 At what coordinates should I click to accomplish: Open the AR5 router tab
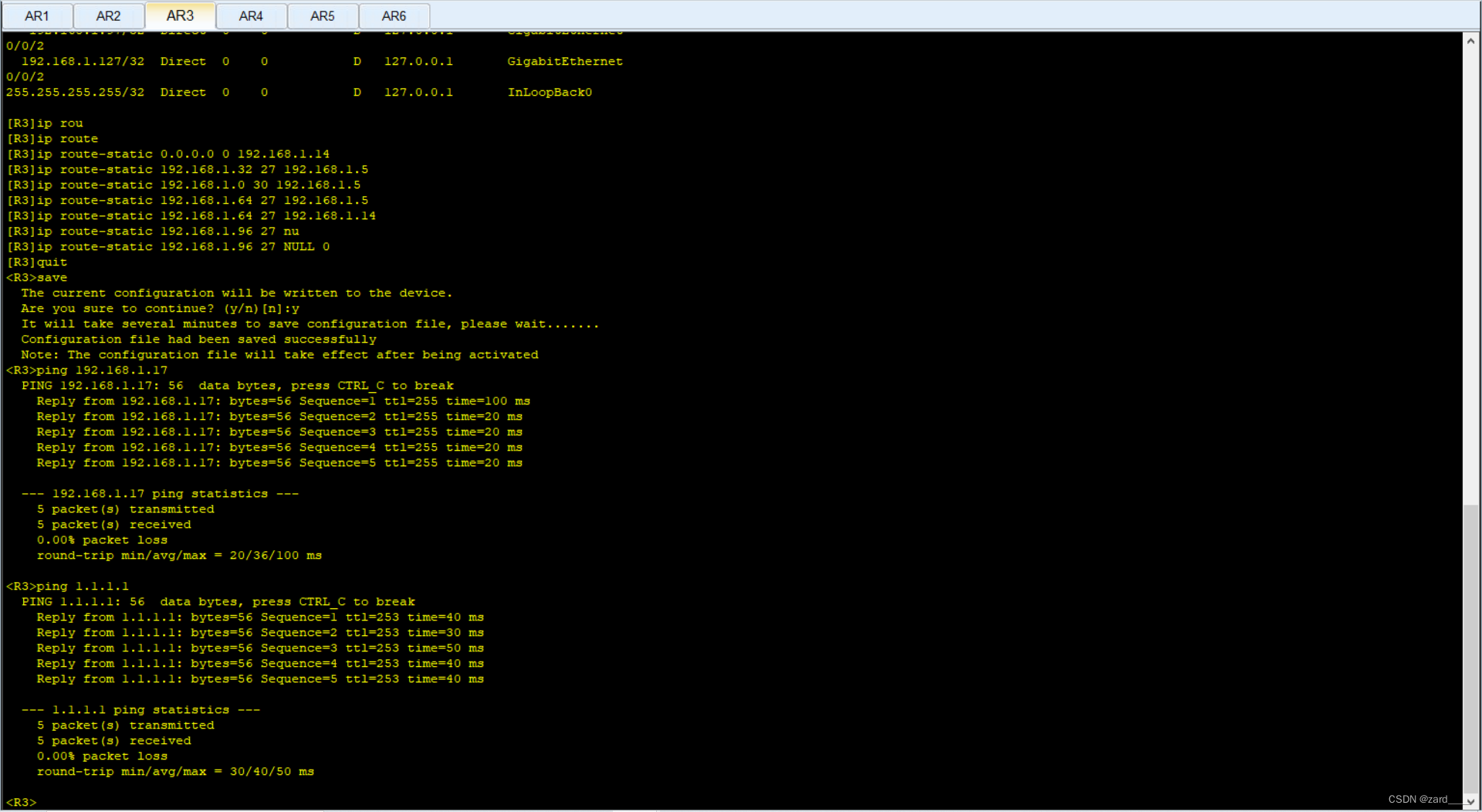click(323, 15)
